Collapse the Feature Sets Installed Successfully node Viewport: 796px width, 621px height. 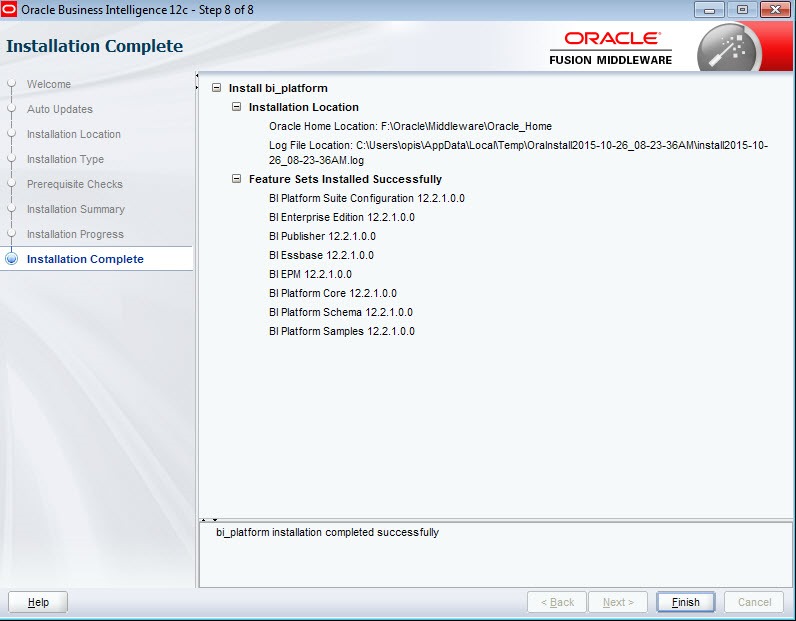coord(237,179)
